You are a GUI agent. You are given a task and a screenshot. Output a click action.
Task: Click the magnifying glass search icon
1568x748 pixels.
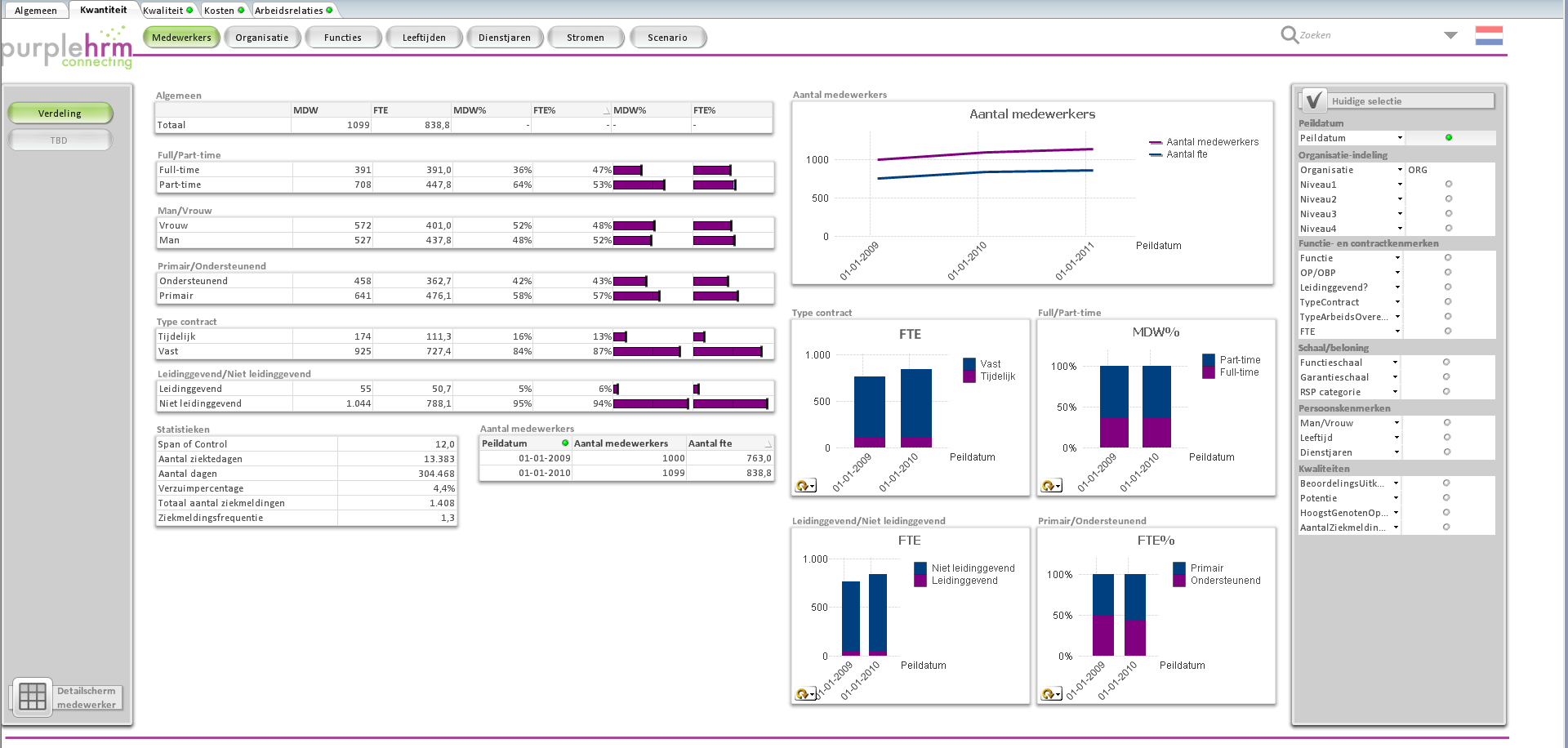pyautogui.click(x=1289, y=35)
